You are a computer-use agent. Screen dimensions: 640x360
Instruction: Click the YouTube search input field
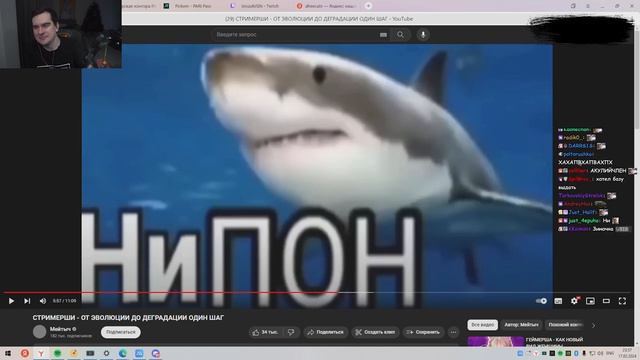click(294, 35)
